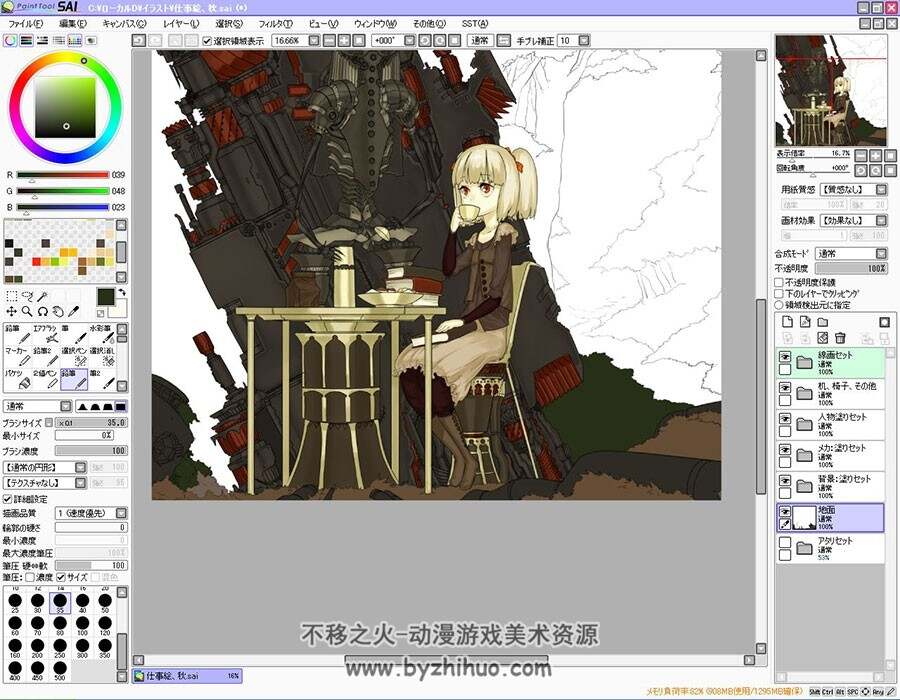Toggle the RGB slider panel icon
This screenshot has height=700, width=900.
(26, 41)
